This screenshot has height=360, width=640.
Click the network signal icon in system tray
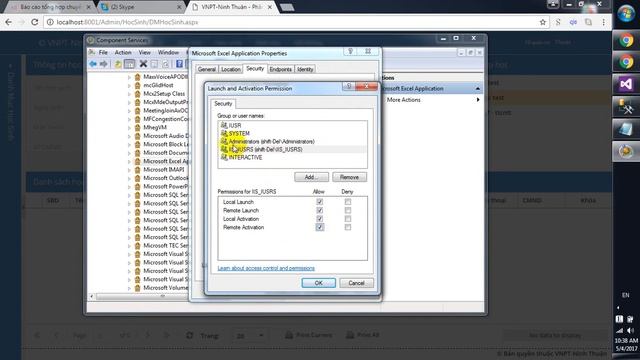620,330
